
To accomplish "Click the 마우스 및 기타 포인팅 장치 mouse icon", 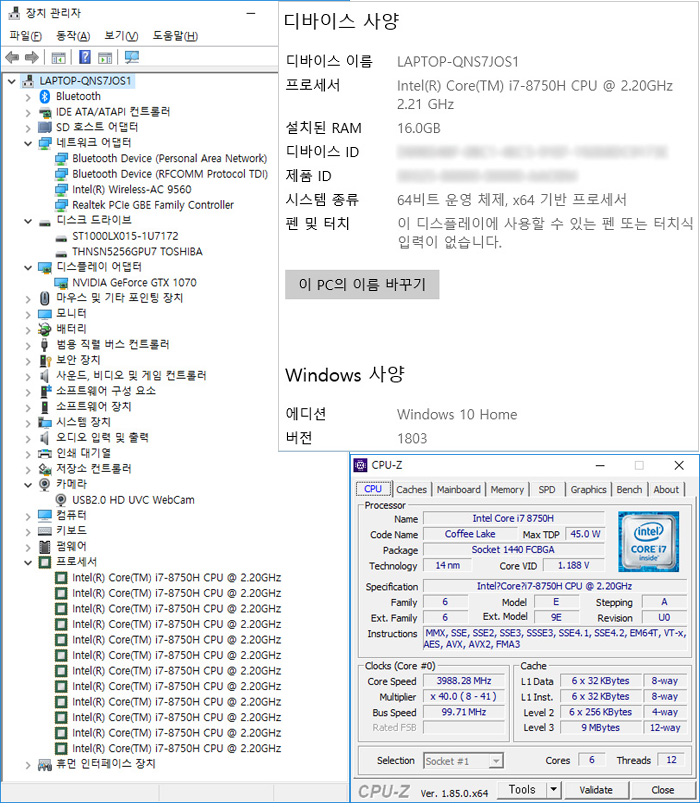I will 45,298.
